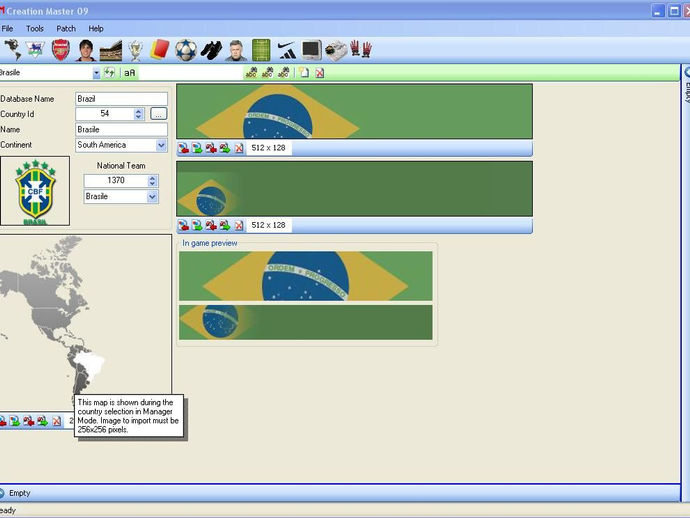Click the Name field containing Brasile

click(x=121, y=129)
